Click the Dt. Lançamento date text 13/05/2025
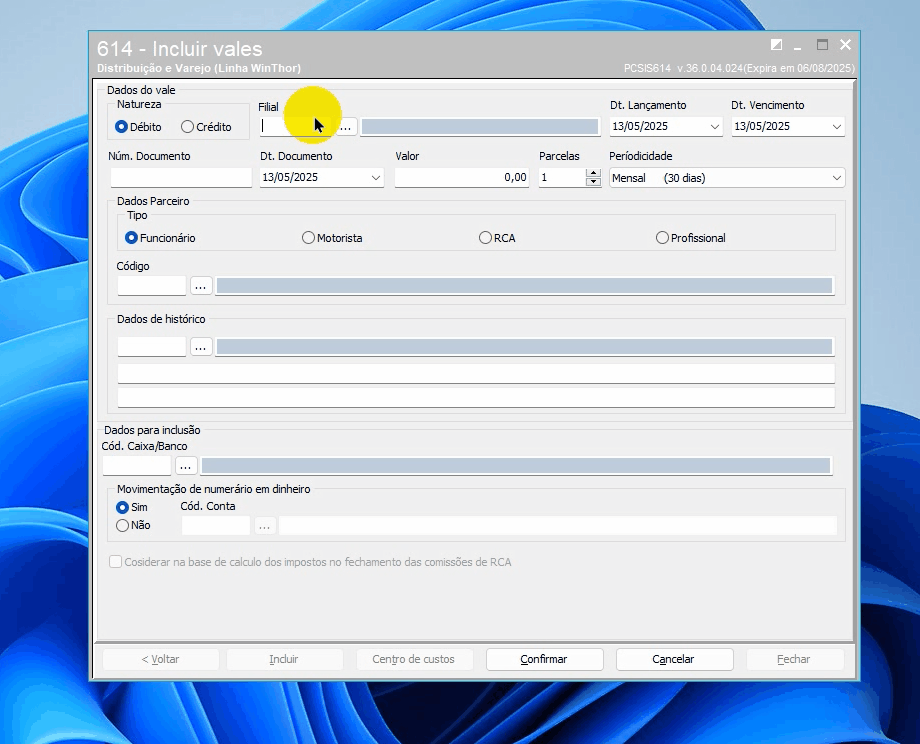Screen dimensions: 920x744 pos(640,127)
